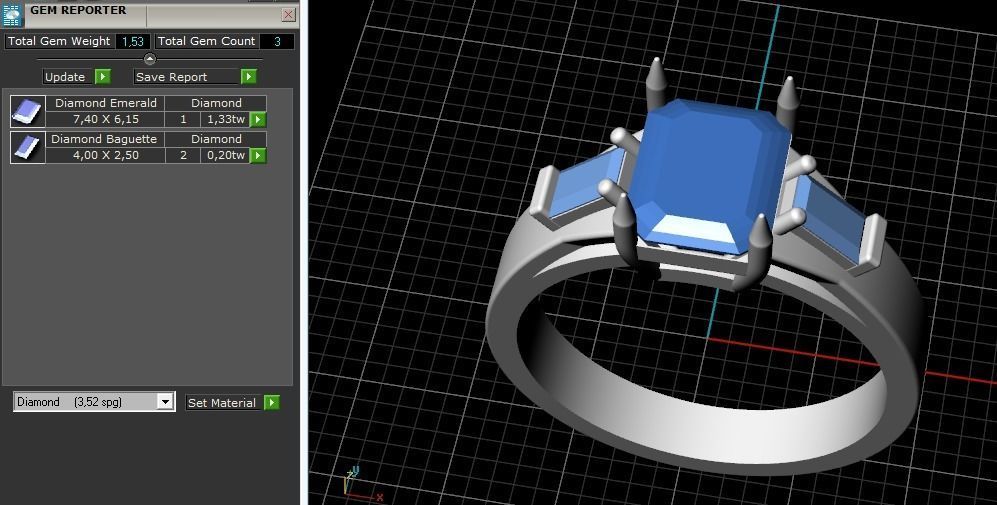Click the Save Report button label
Screen dimensions: 997x505
click(187, 77)
